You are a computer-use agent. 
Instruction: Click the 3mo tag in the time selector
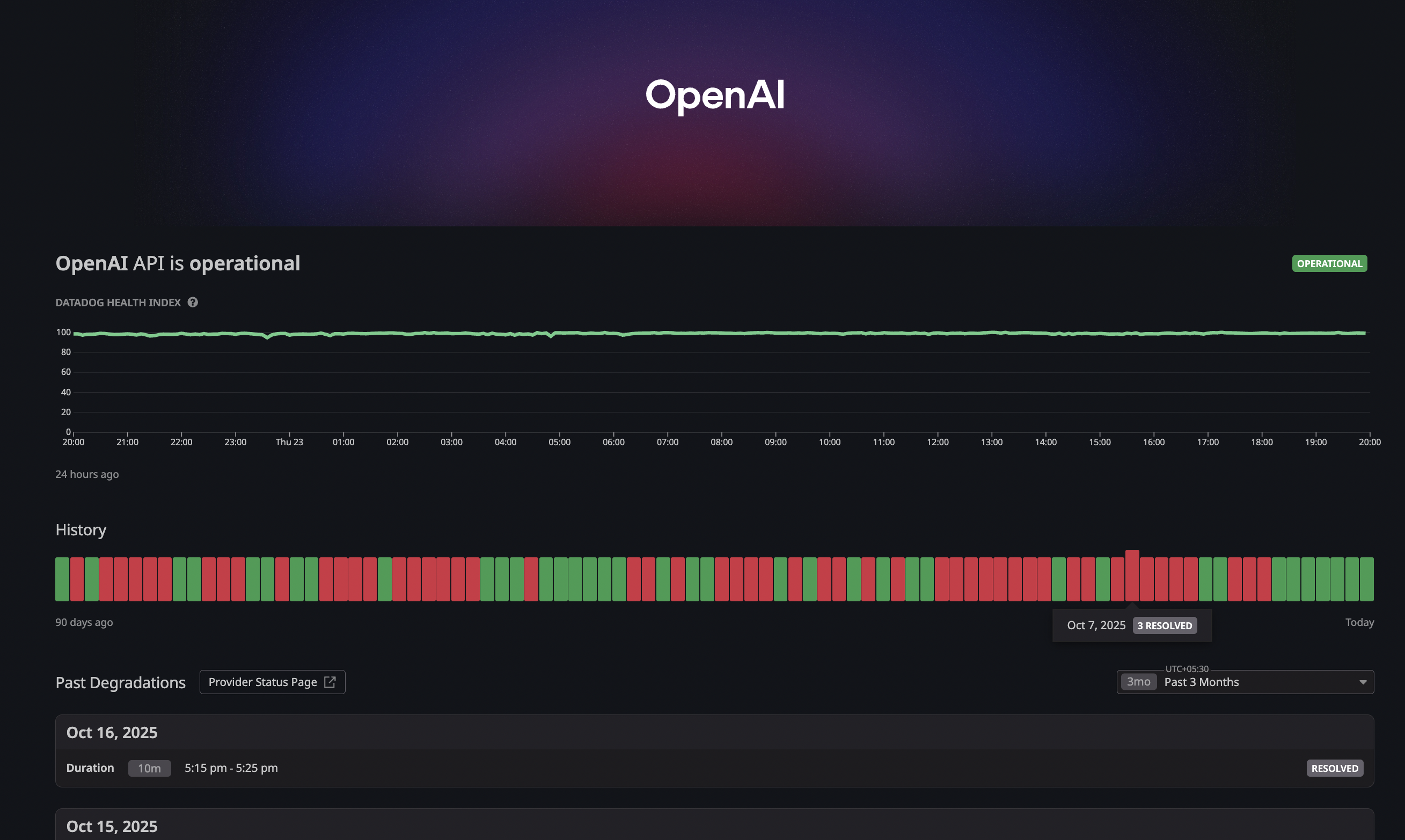1138,682
